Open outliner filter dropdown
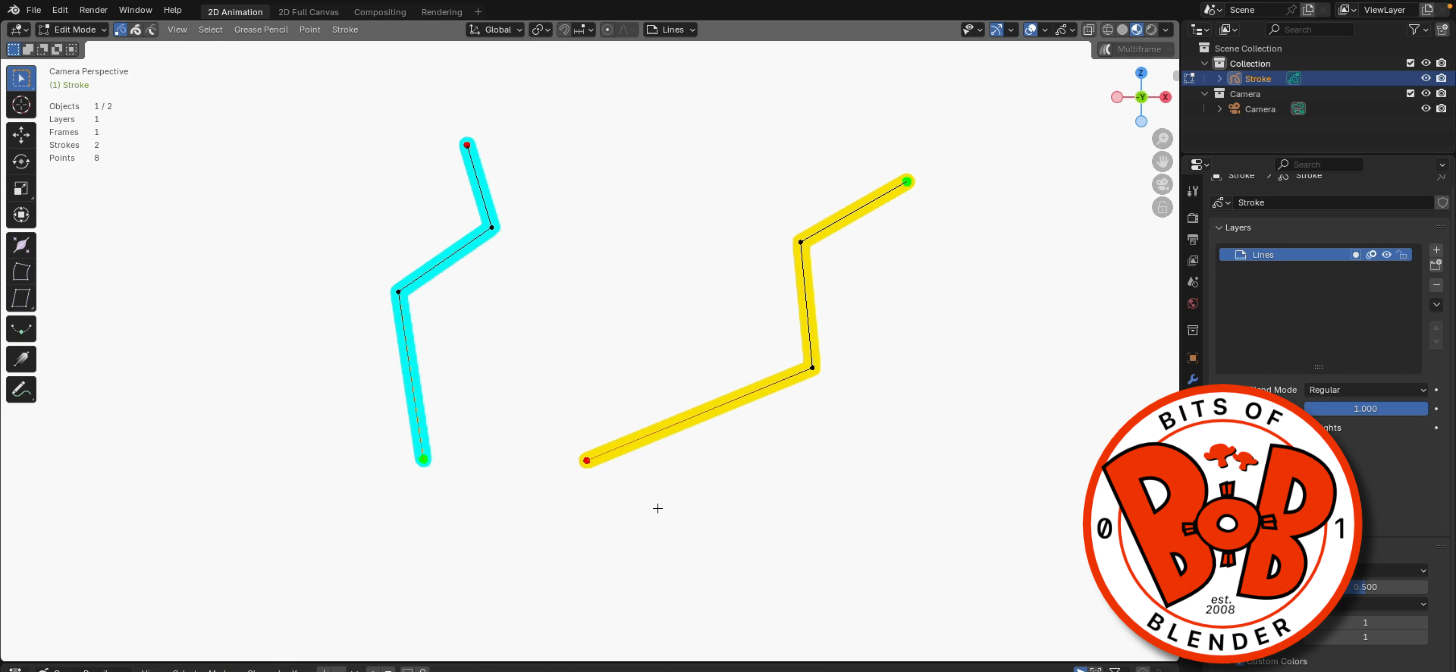The width and height of the screenshot is (1456, 672). coord(1417,30)
